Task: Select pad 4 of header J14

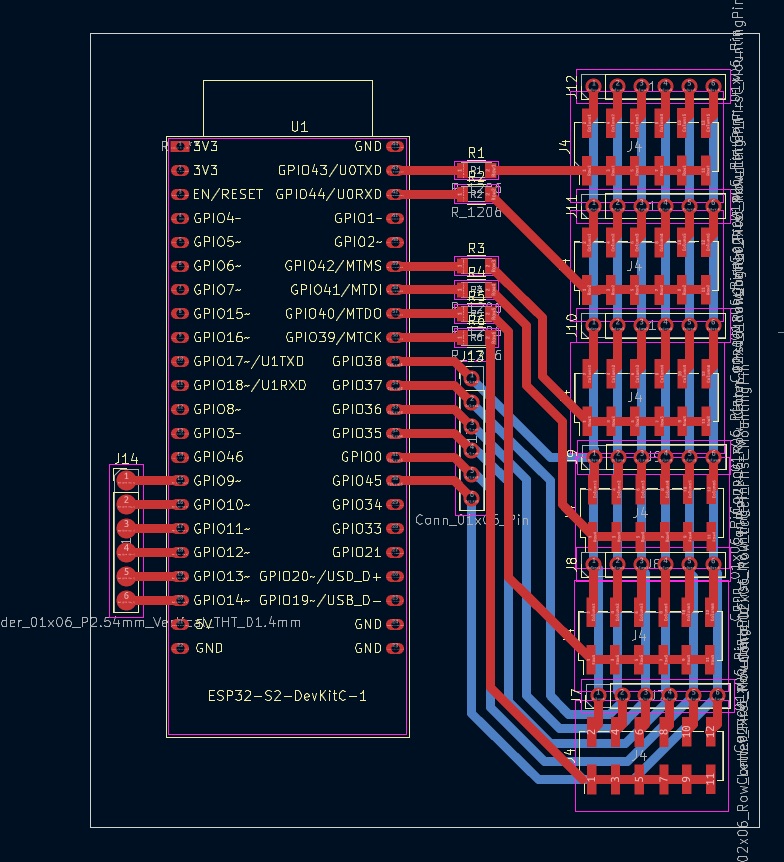Action: pyautogui.click(x=126, y=552)
